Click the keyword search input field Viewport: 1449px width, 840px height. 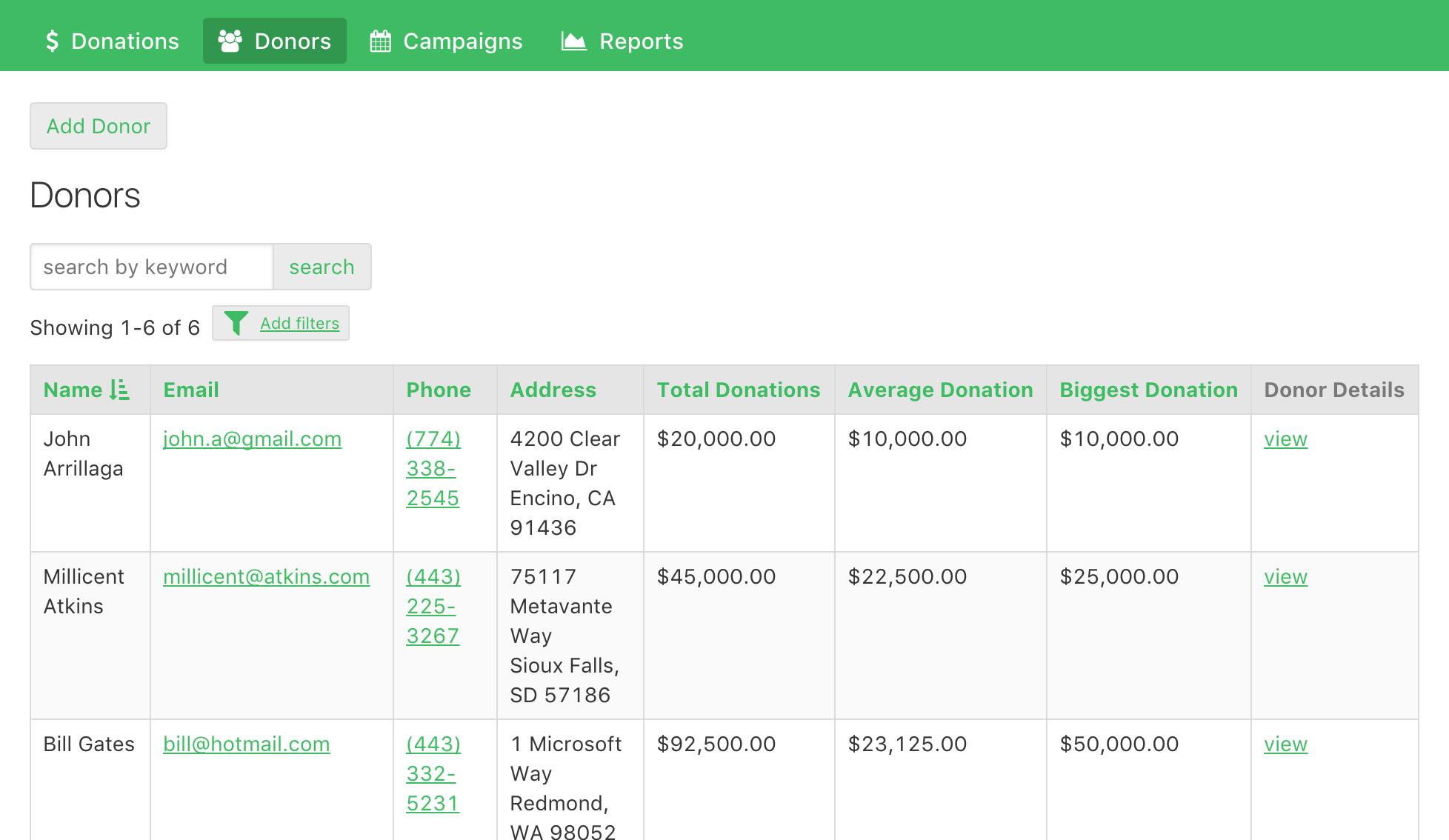pos(150,267)
